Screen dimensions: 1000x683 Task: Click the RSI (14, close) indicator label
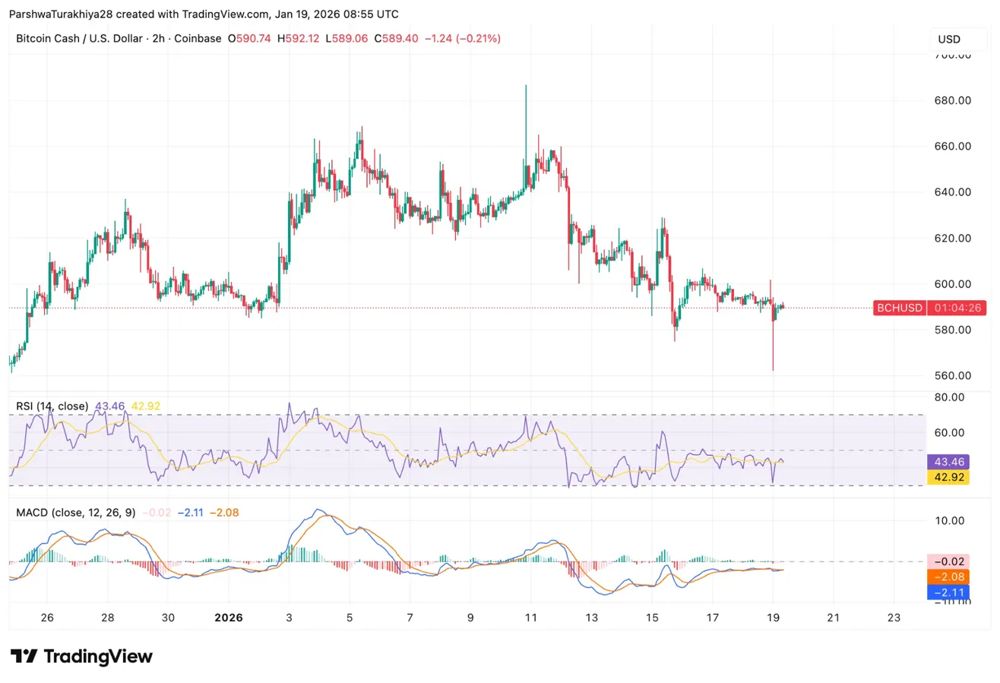(52, 406)
